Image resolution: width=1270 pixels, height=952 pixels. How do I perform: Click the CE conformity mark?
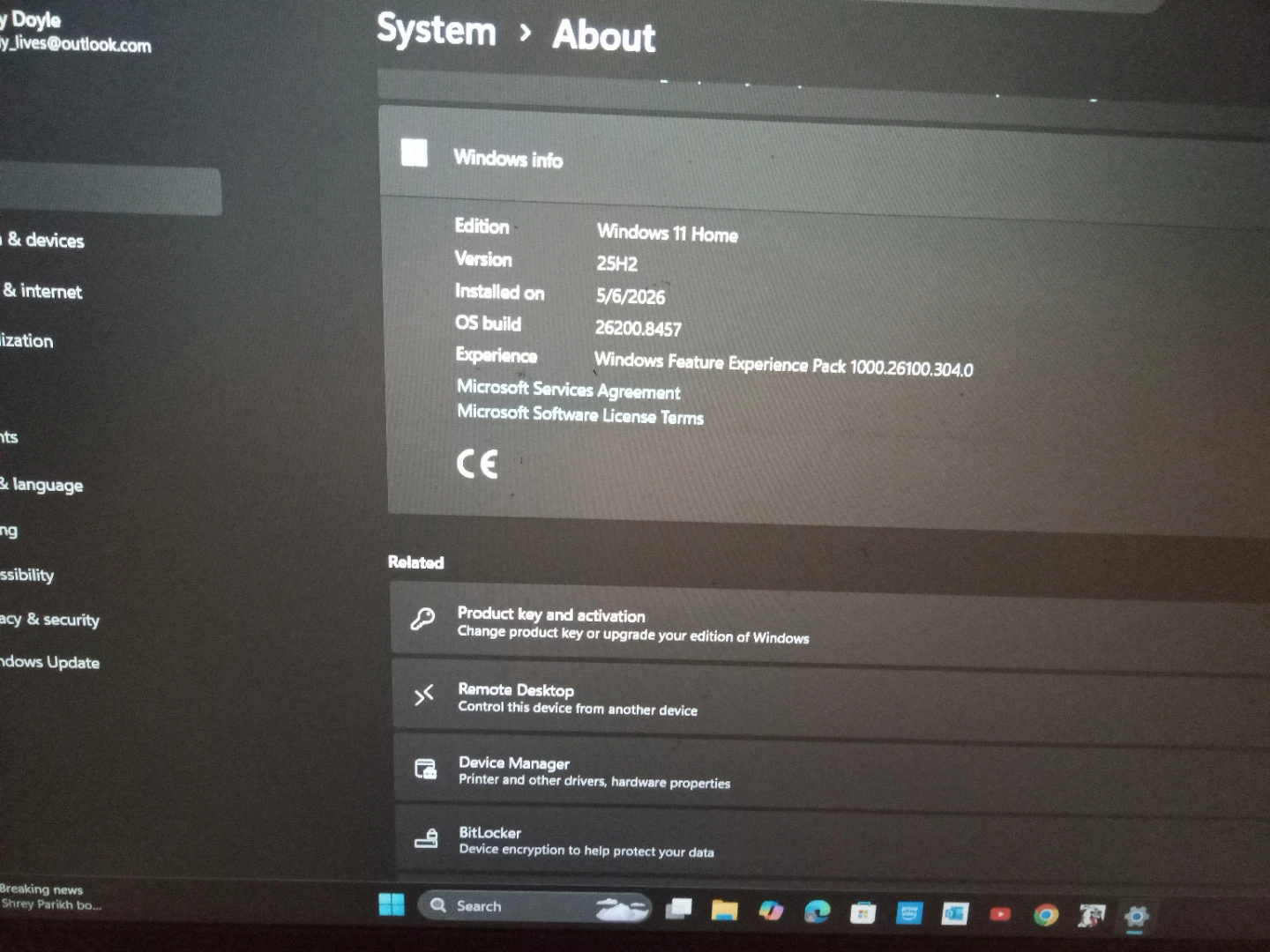click(x=477, y=464)
